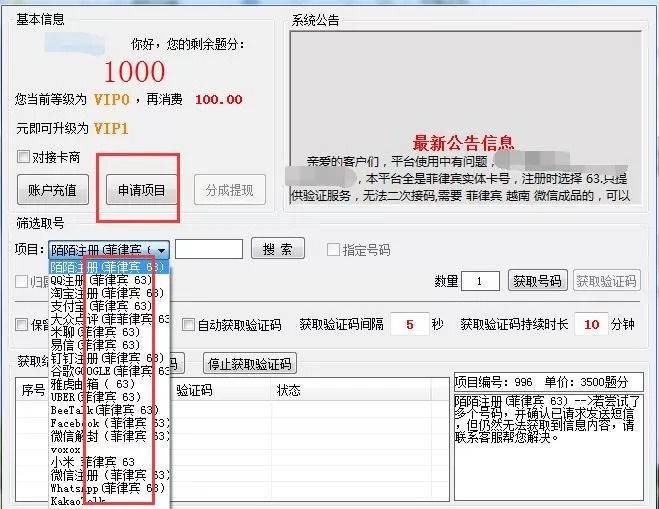Click the 获取验证码持续时长 minutes field
Screen dimensions: 659x509
coord(591,324)
